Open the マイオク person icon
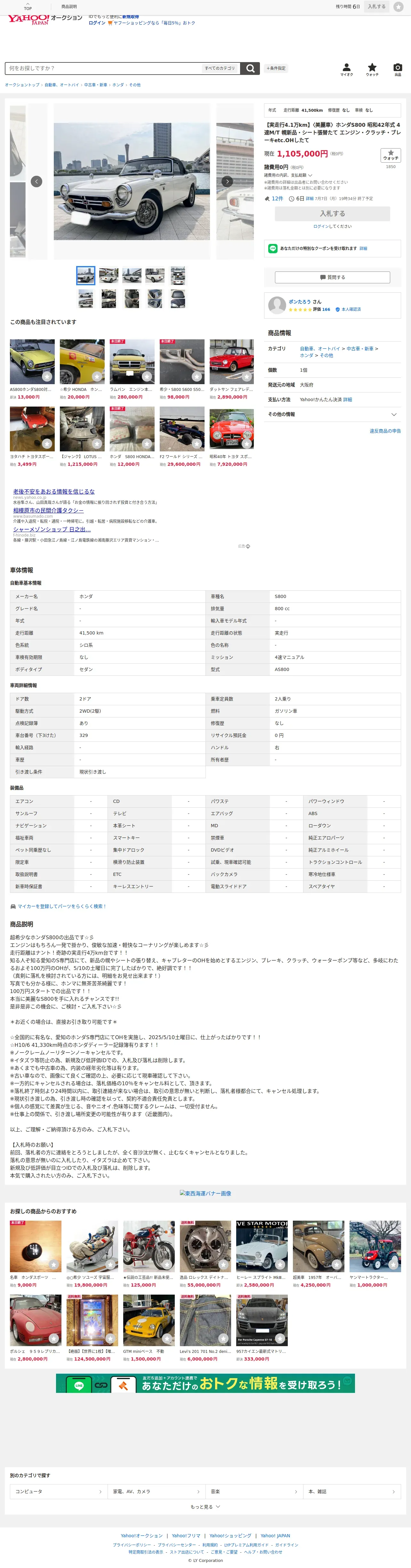Image resolution: width=411 pixels, height=1568 pixels. (346, 69)
